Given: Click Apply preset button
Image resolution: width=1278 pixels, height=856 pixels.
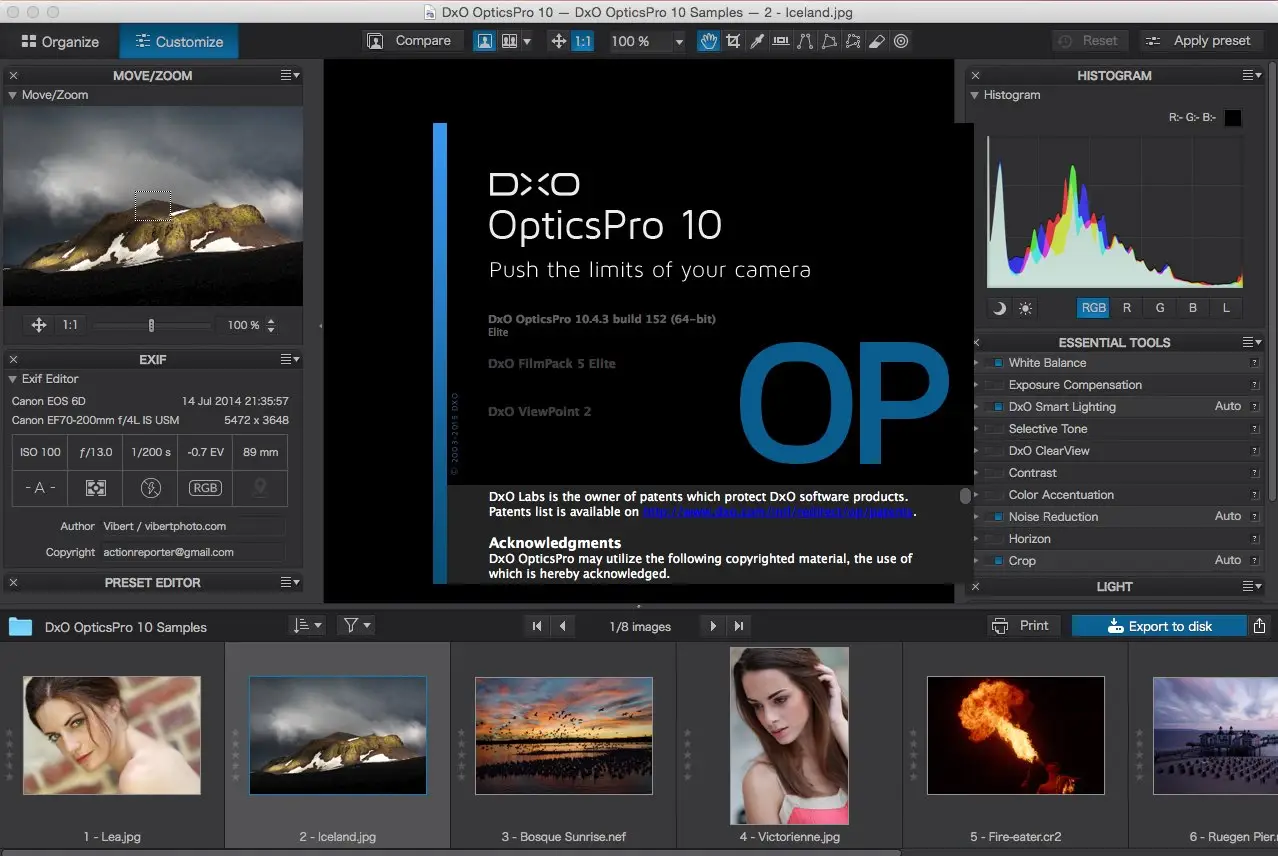Looking at the screenshot, I should 1200,41.
